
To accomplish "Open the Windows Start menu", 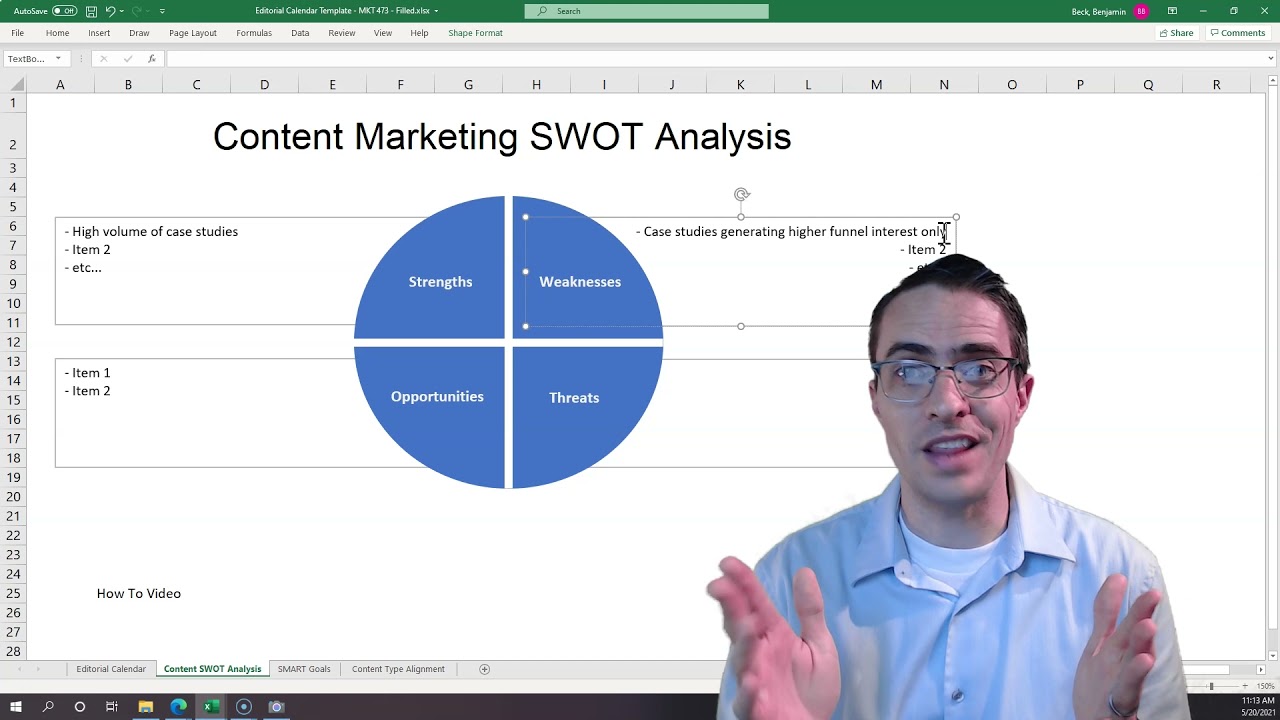I will 16,707.
